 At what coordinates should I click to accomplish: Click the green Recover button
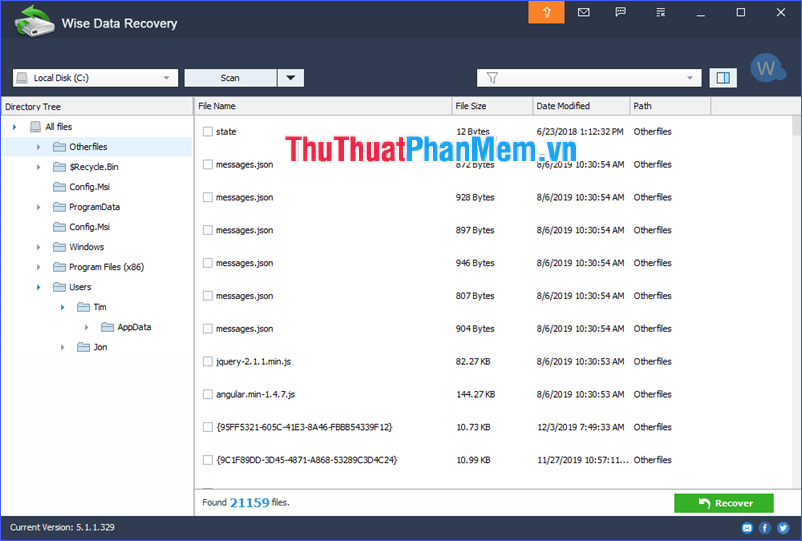724,503
